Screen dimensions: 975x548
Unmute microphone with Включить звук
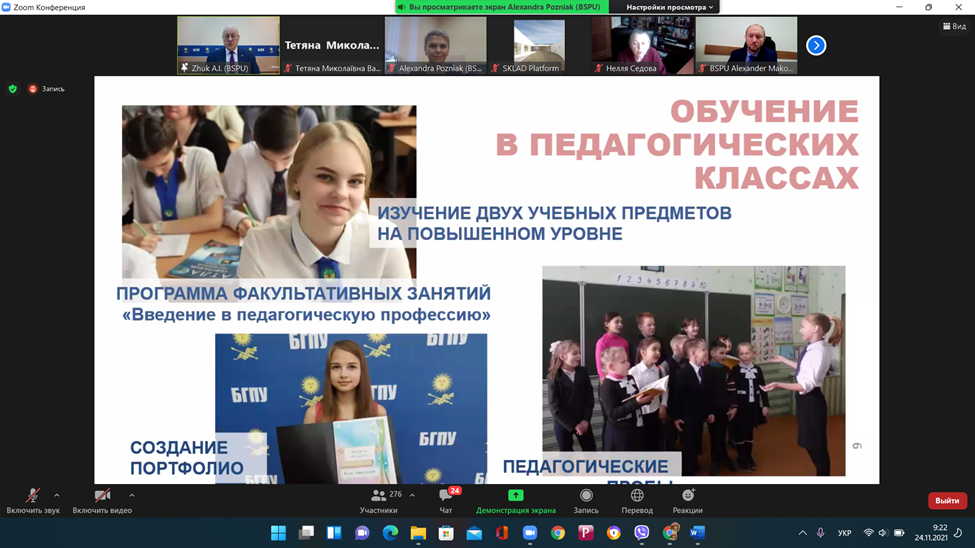coord(33,501)
